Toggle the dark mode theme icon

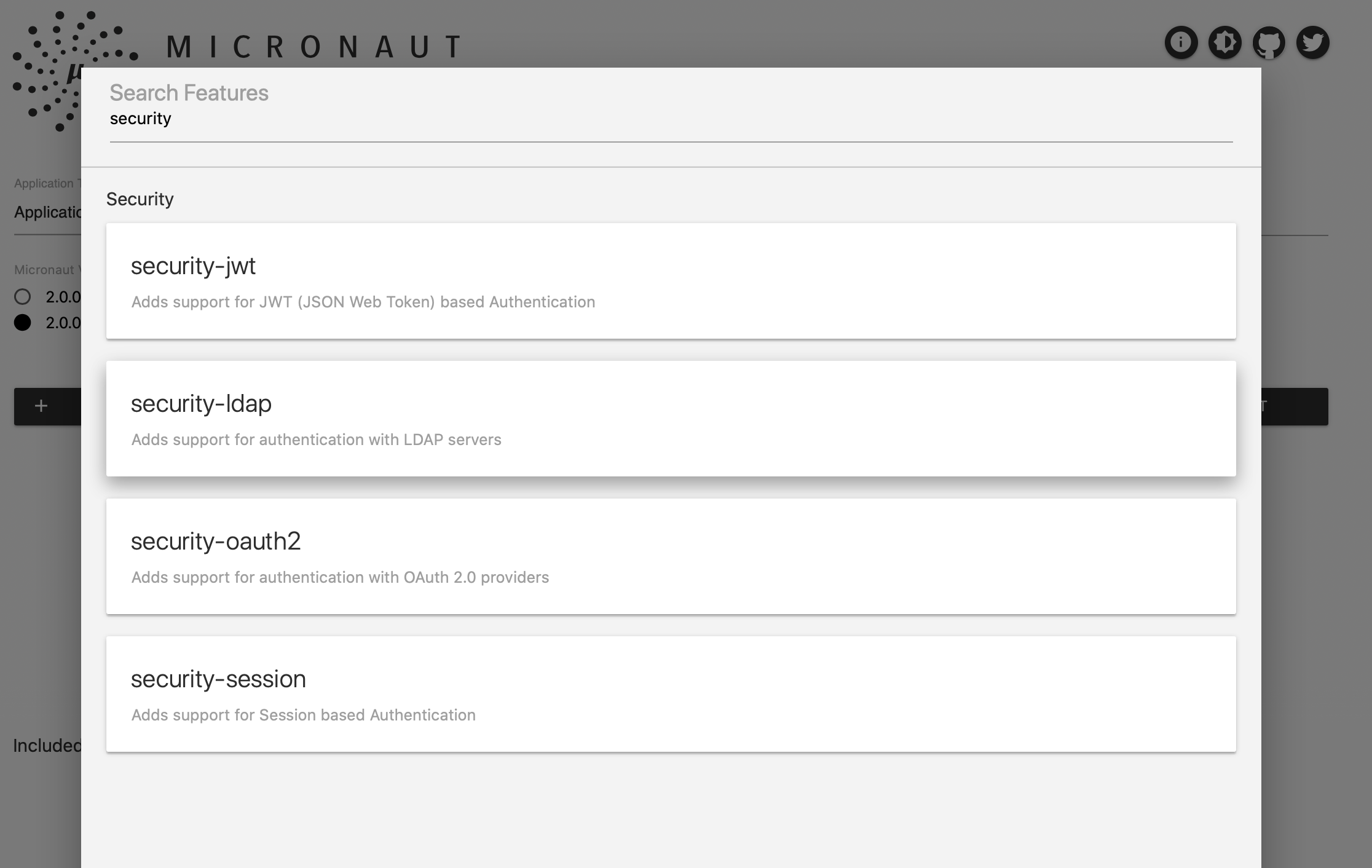click(1224, 43)
